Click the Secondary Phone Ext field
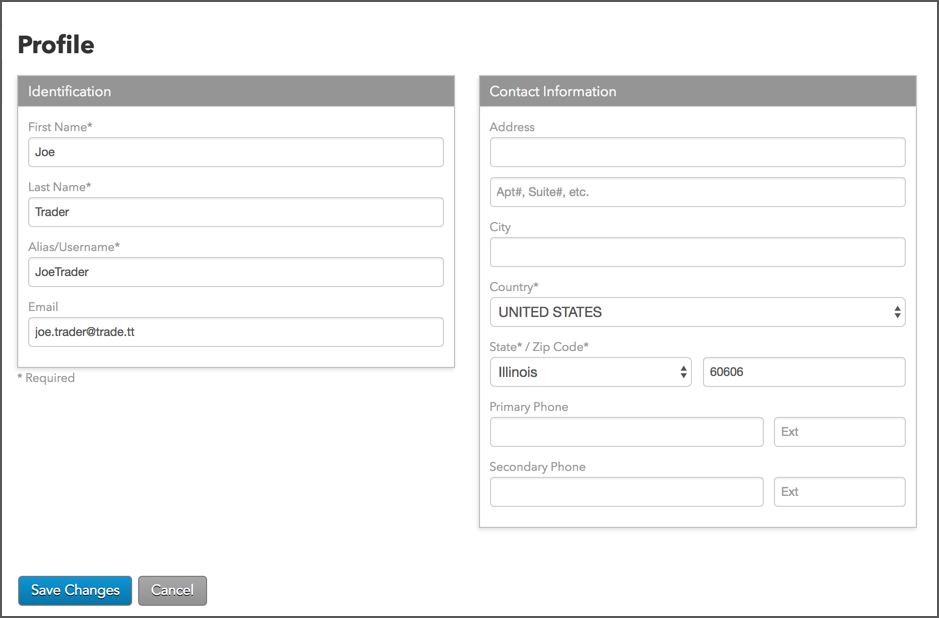 840,492
